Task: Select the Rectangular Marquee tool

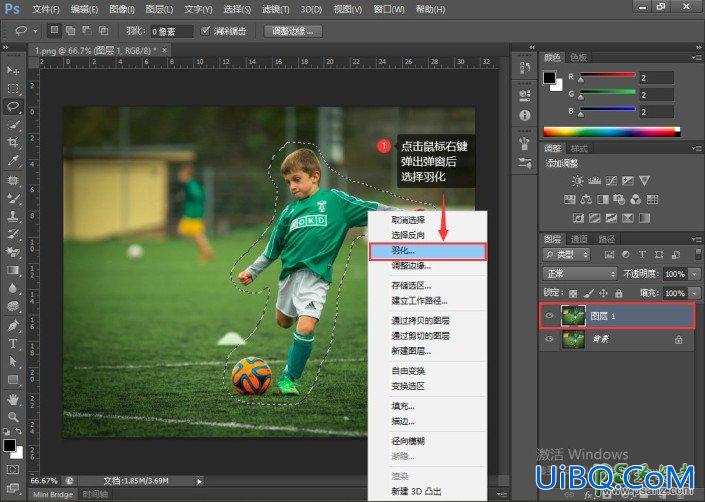Action: (13, 89)
